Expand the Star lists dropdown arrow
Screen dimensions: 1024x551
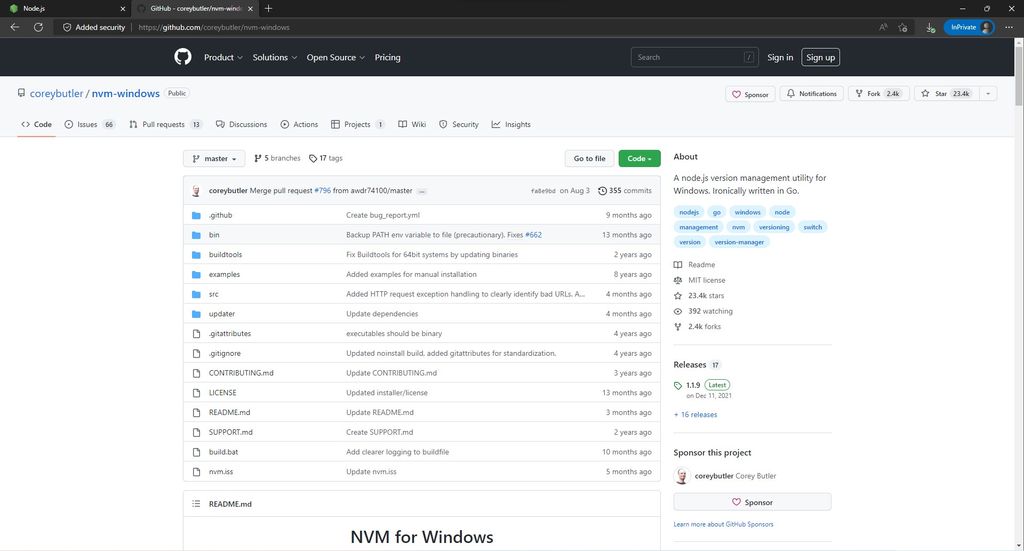988,94
